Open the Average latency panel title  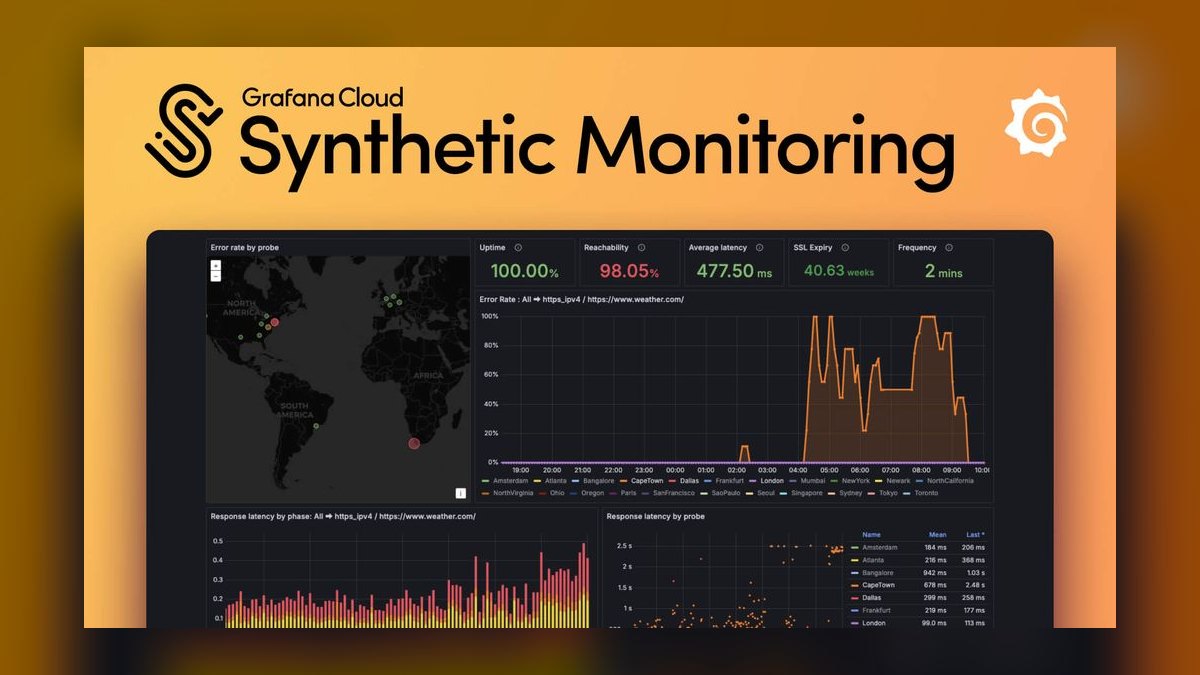pos(718,247)
